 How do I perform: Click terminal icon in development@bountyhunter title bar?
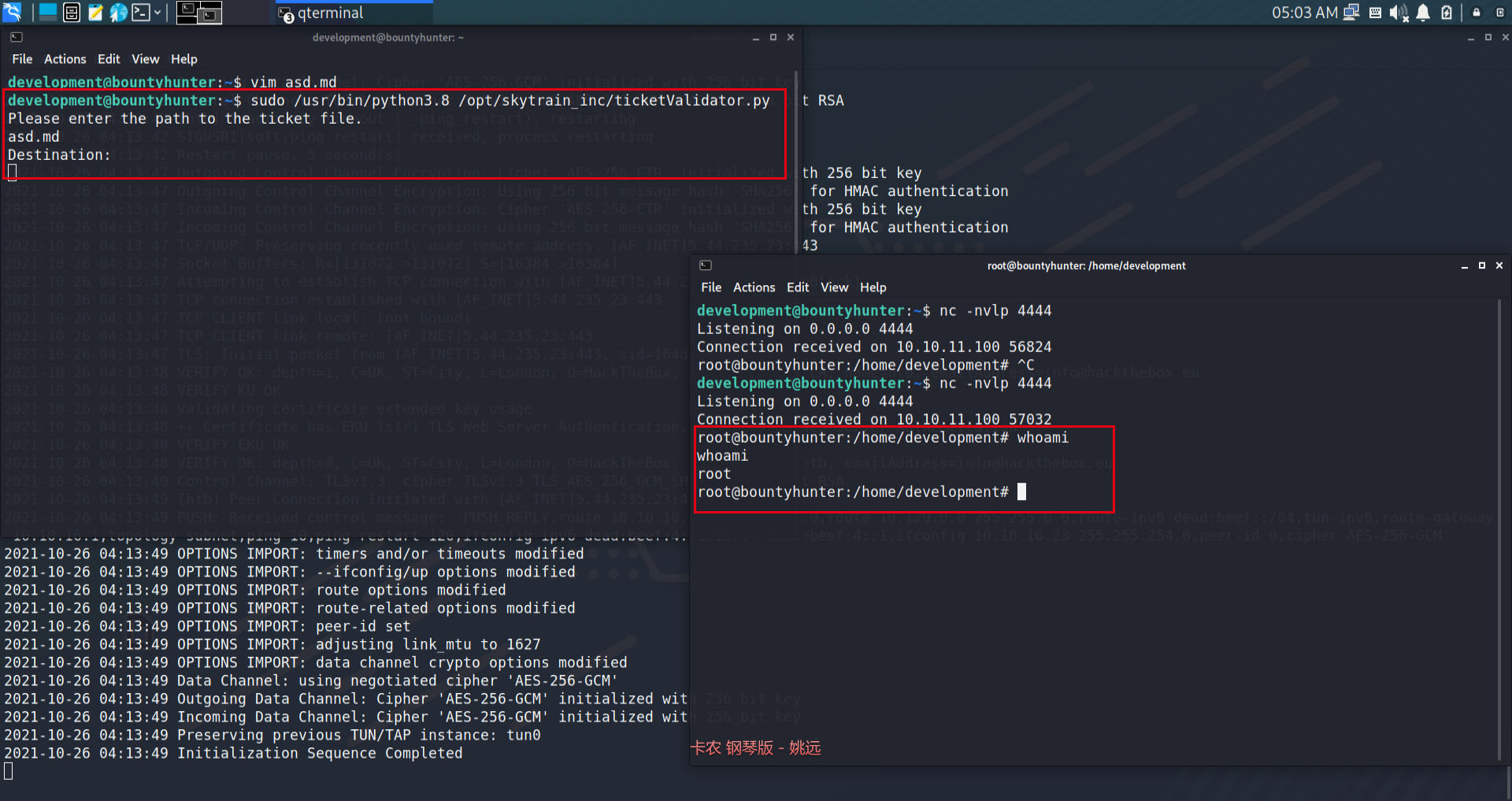17,37
